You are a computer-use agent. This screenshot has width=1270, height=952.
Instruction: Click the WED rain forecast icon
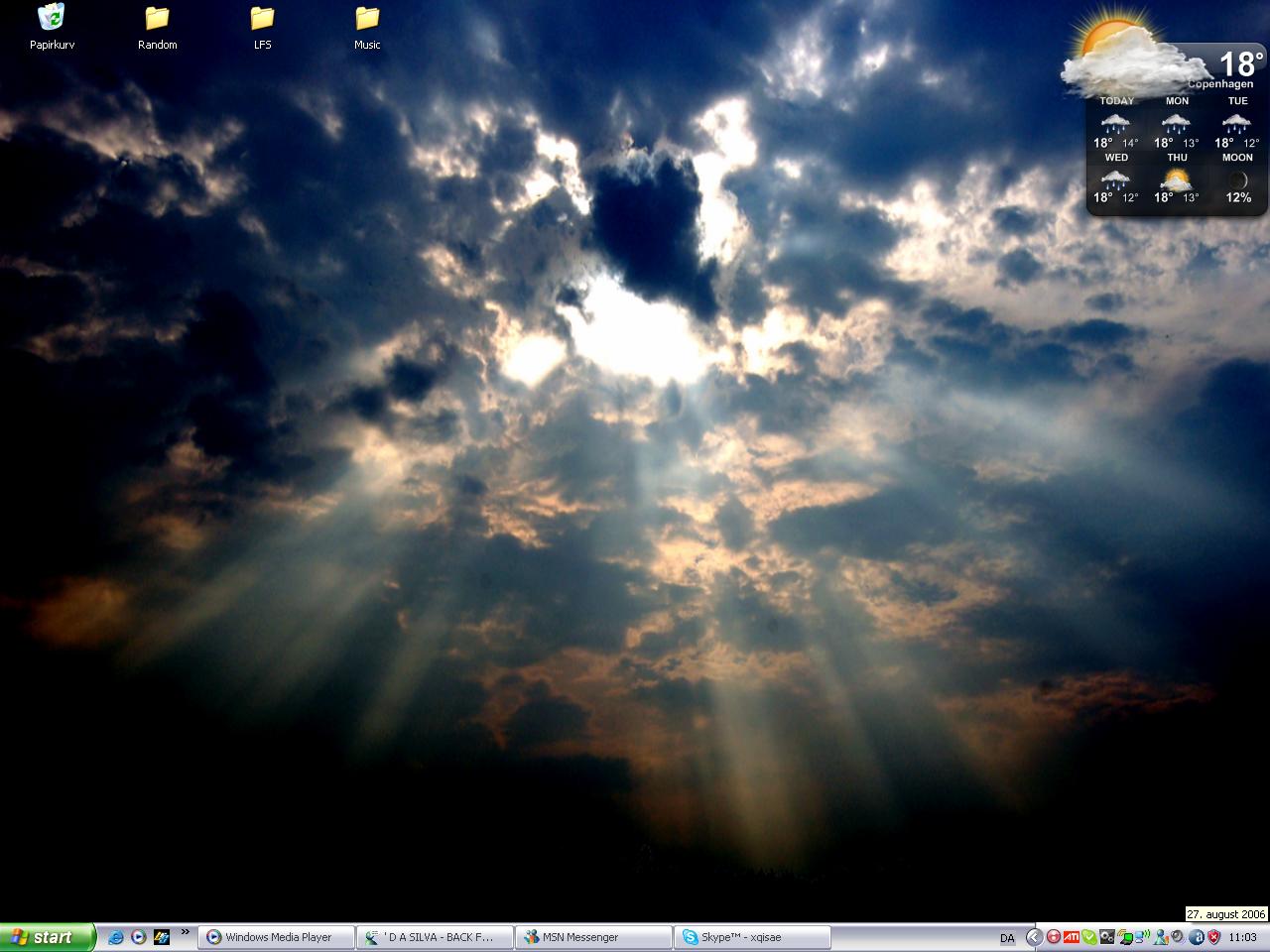pyautogui.click(x=1116, y=179)
